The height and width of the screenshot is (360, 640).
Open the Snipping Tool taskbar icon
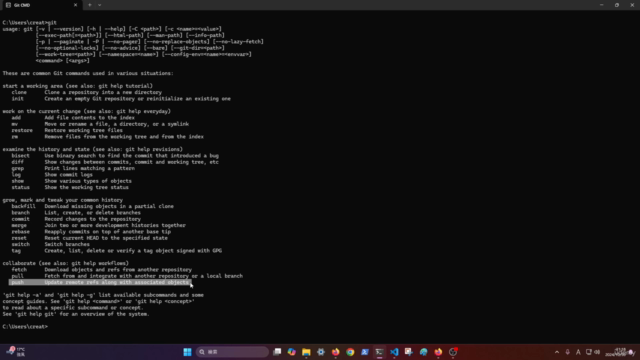click(x=409, y=352)
